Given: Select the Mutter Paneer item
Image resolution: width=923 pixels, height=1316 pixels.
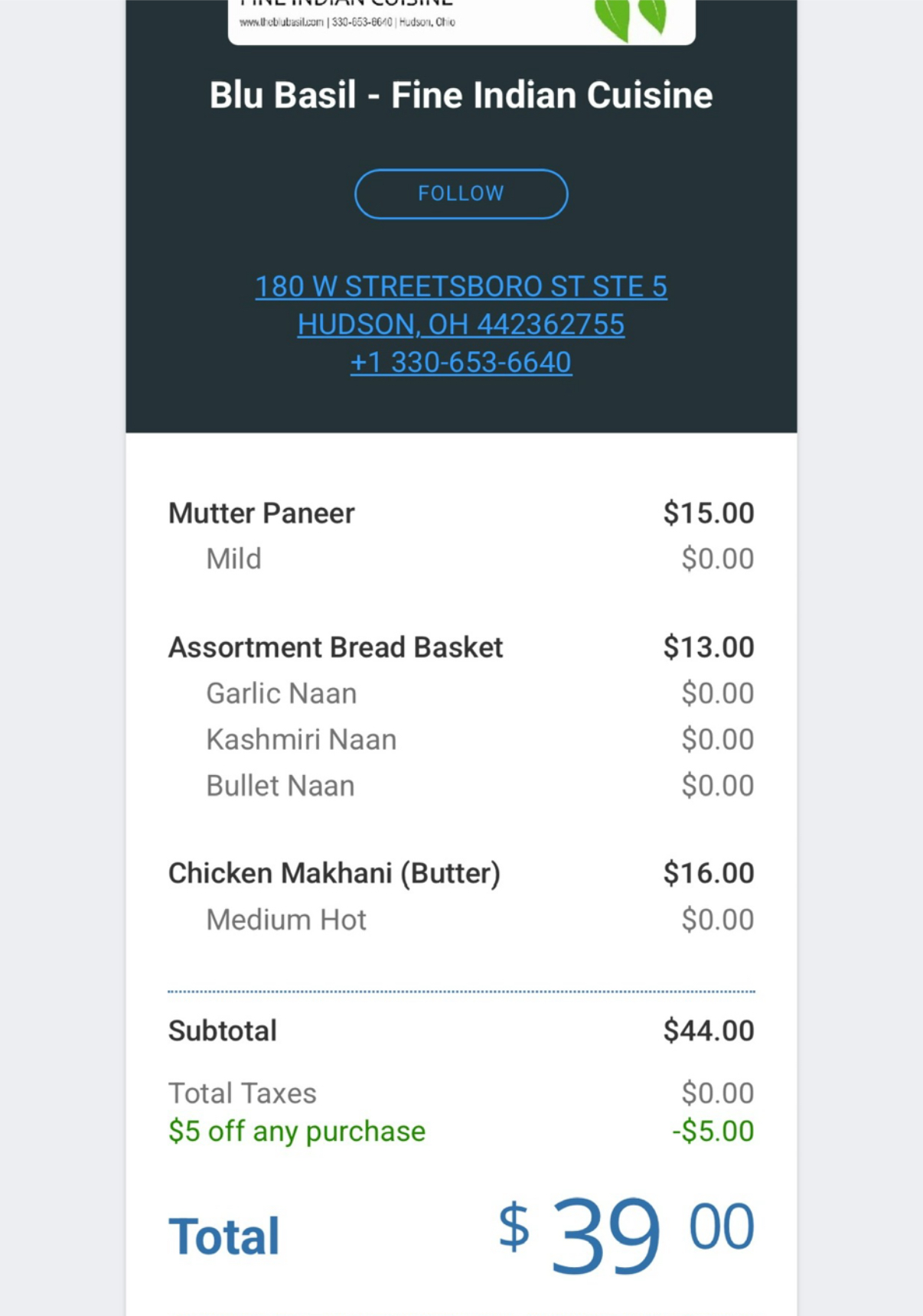Looking at the screenshot, I should click(x=262, y=513).
